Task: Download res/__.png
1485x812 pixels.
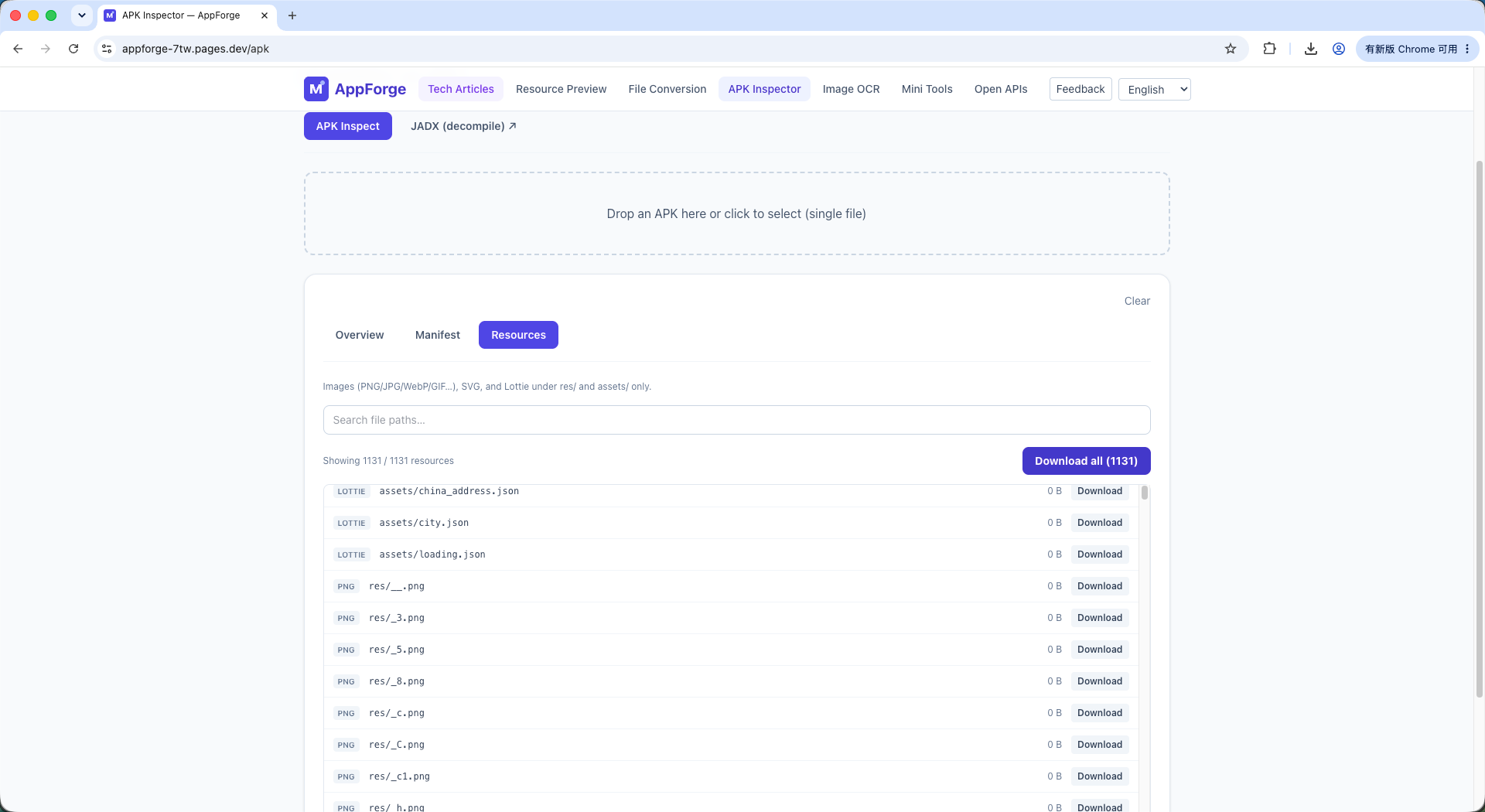Action: pyautogui.click(x=1099, y=586)
